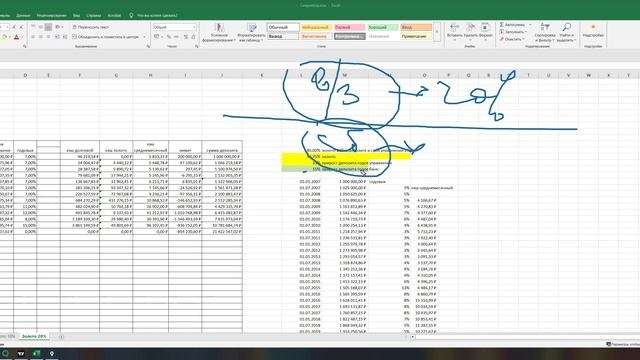Screen dimensions: 640x360
Task: Decrease font size with the smaller A button
Action: point(21,27)
